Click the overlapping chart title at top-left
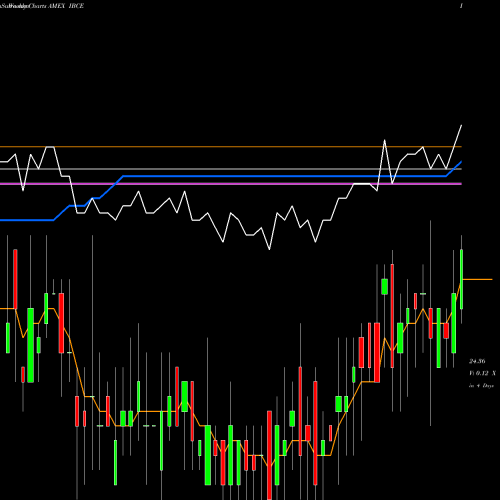The height and width of the screenshot is (500, 500). click(24, 6)
